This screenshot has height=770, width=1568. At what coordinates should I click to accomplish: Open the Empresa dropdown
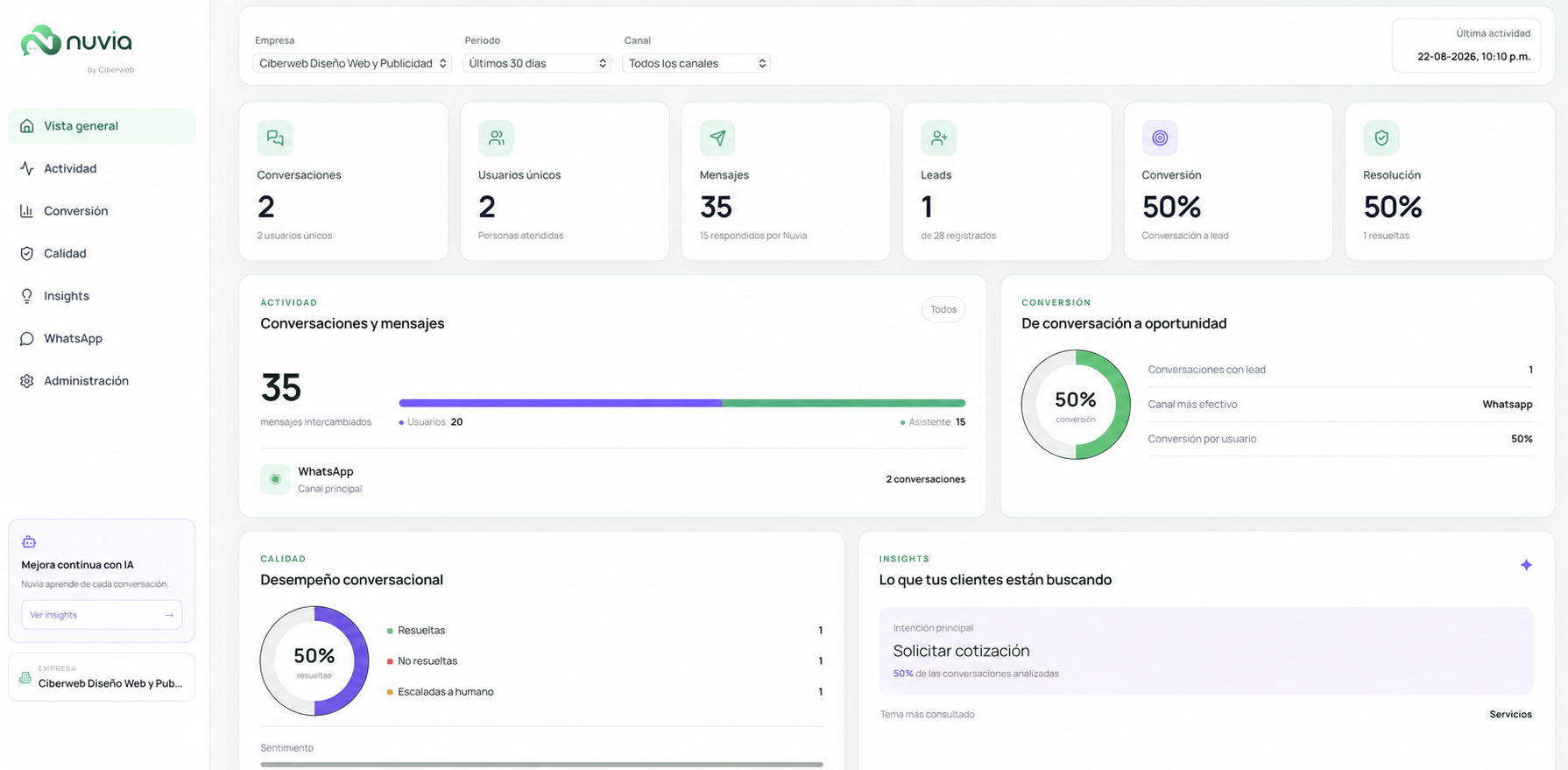pos(352,63)
